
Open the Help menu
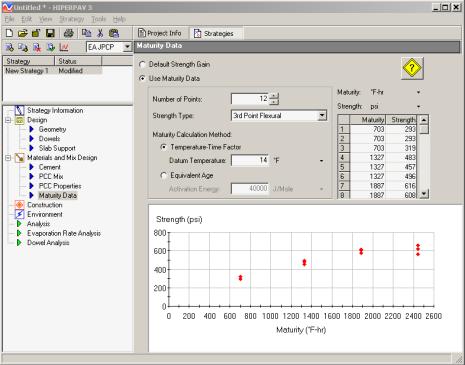(119, 19)
